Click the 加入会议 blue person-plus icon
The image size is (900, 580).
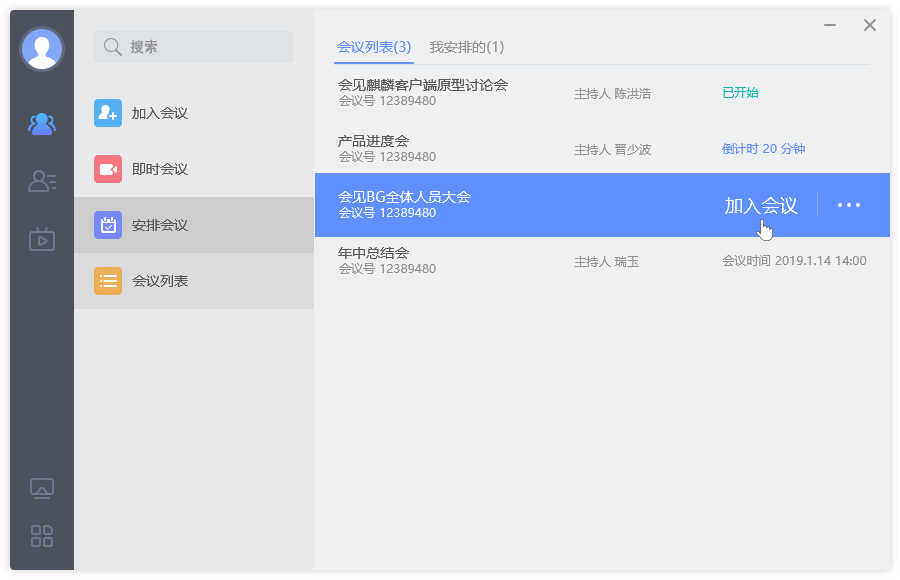(108, 113)
